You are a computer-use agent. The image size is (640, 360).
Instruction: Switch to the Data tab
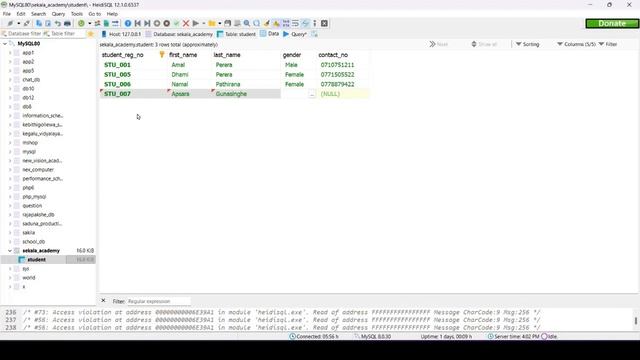(269, 34)
